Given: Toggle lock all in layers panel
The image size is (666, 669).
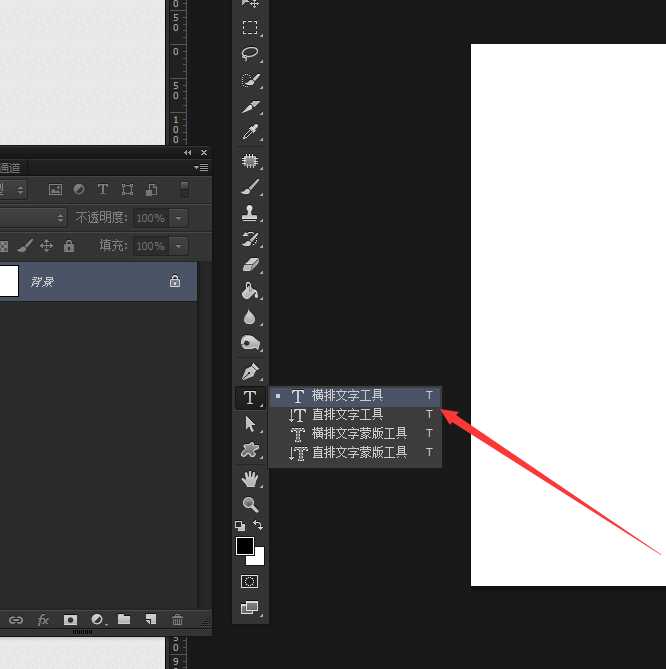Looking at the screenshot, I should tap(69, 246).
